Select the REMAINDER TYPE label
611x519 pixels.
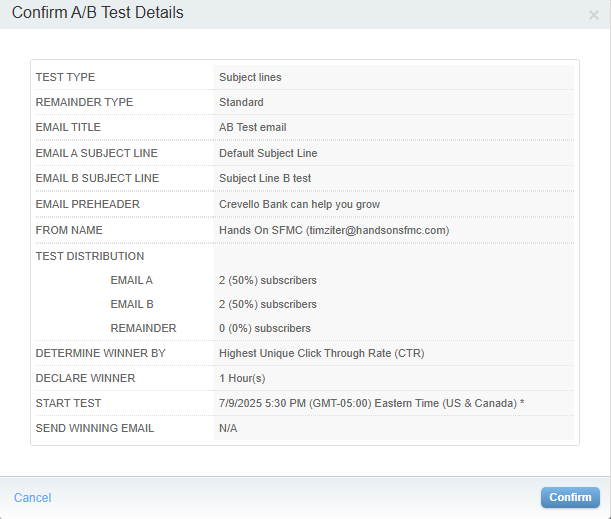click(x=84, y=102)
